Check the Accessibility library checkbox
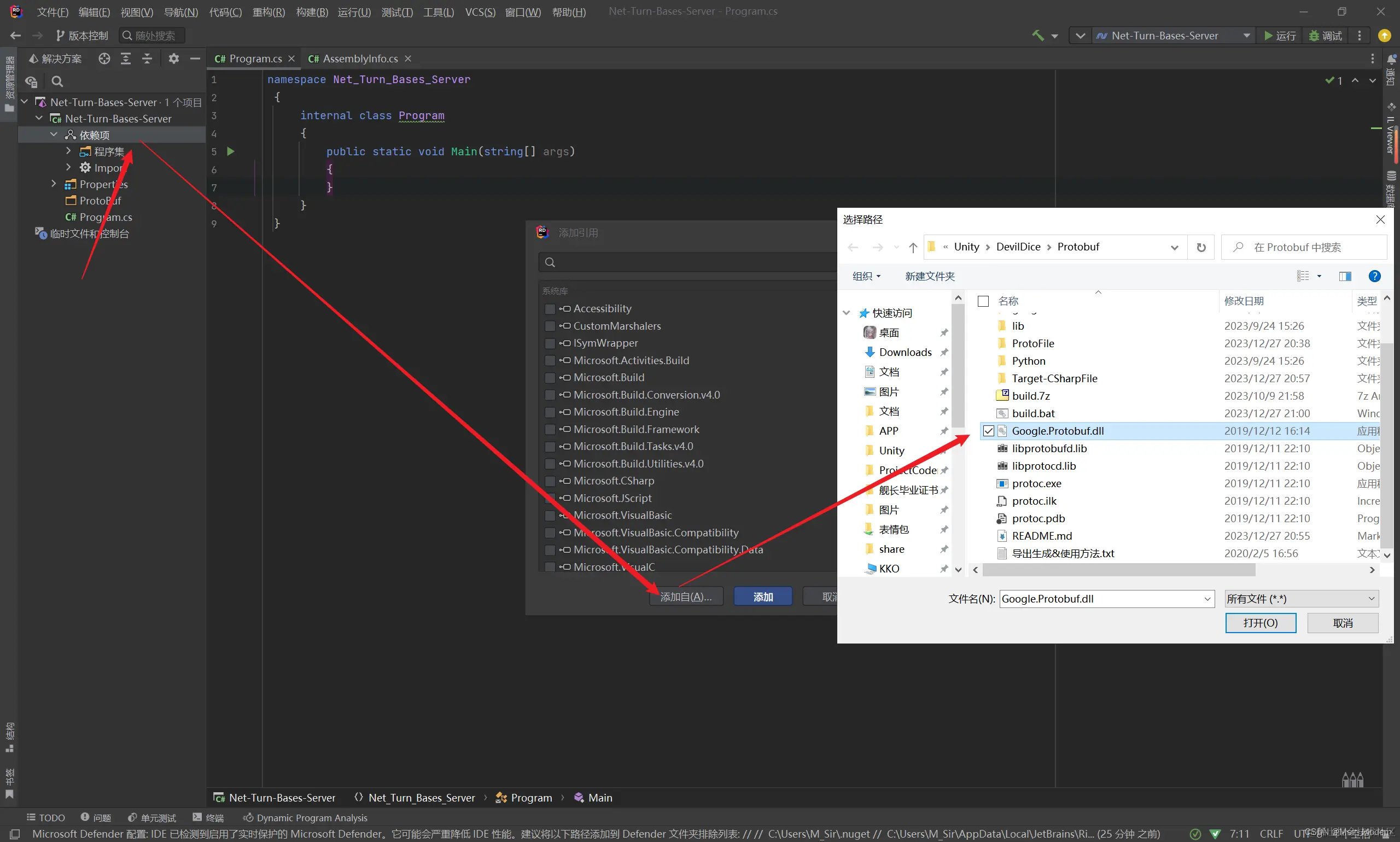The height and width of the screenshot is (842, 1400). coord(549,309)
